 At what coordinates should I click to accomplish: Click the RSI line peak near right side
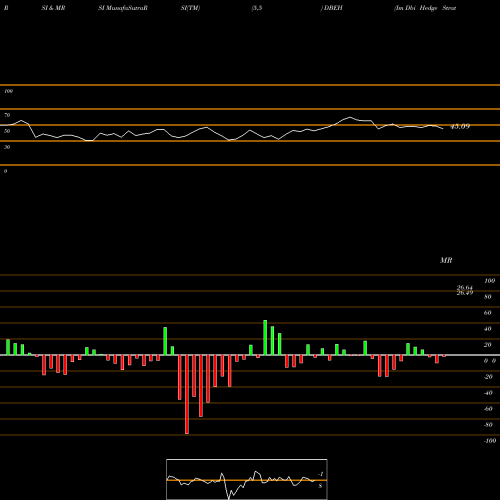[x=350, y=117]
